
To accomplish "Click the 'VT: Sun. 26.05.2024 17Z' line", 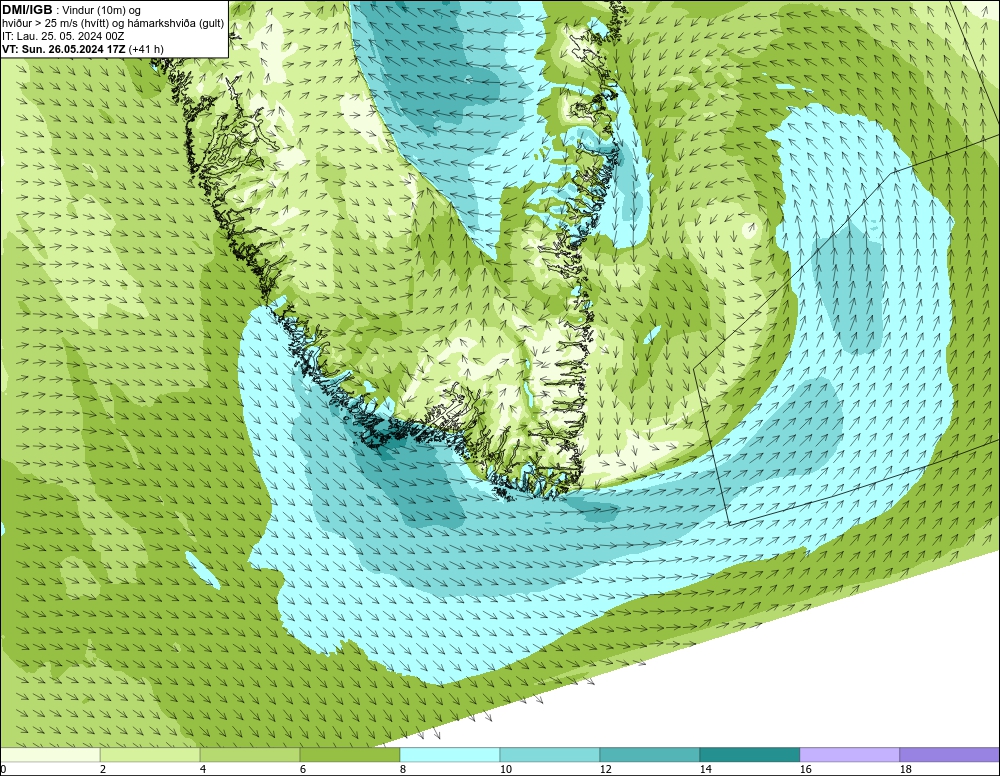I will [x=64, y=49].
